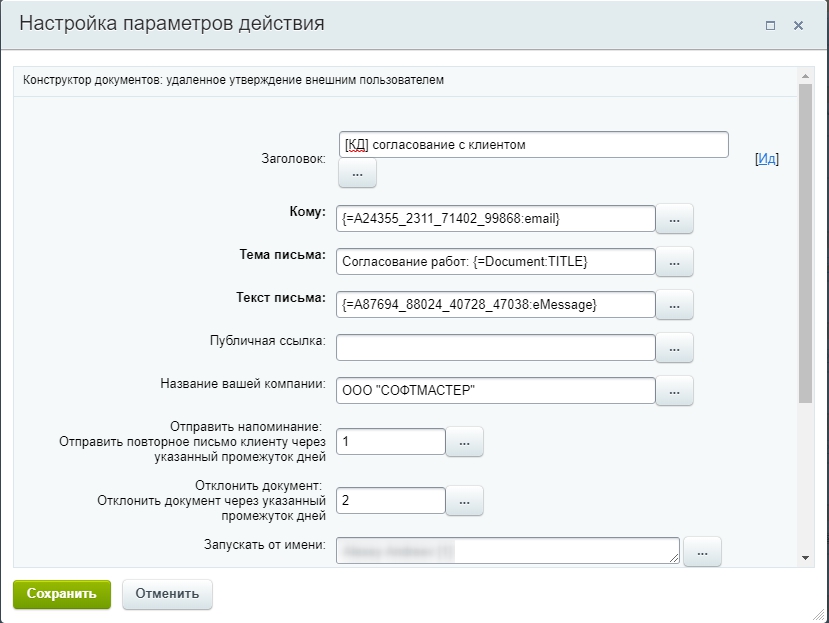Viewport: 829px width, 623px height.
Task: Click the "..." button under Заголовок field
Action: (357, 174)
